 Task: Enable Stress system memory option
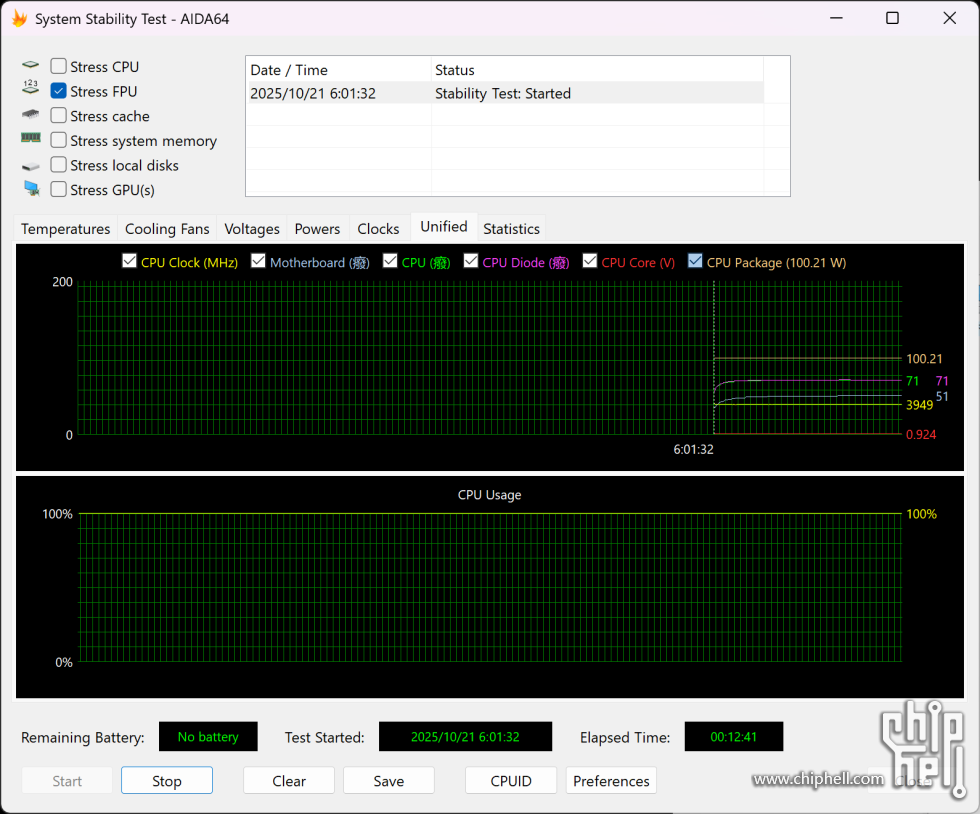tap(59, 141)
